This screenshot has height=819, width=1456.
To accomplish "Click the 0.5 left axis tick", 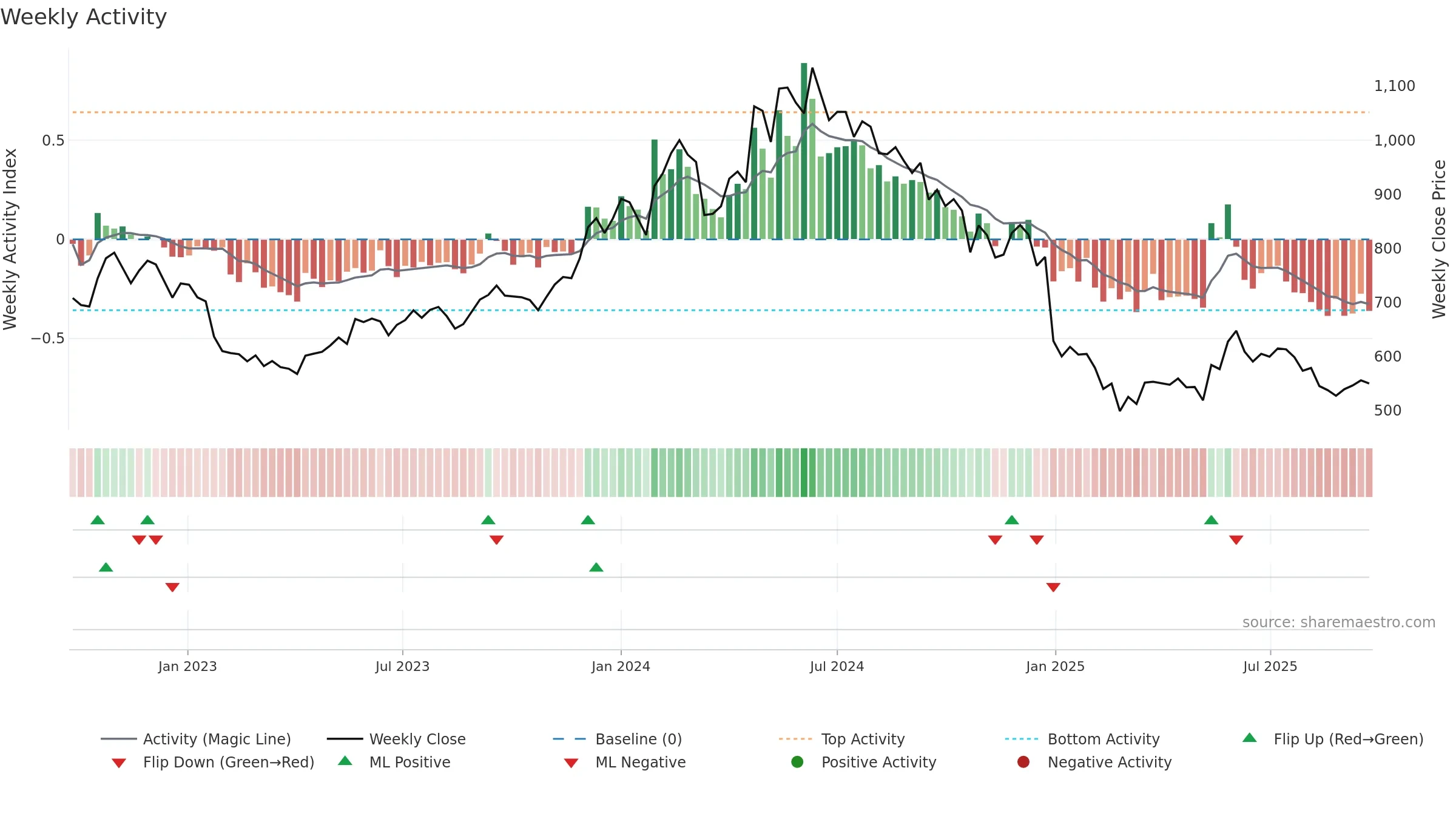I will [x=53, y=141].
